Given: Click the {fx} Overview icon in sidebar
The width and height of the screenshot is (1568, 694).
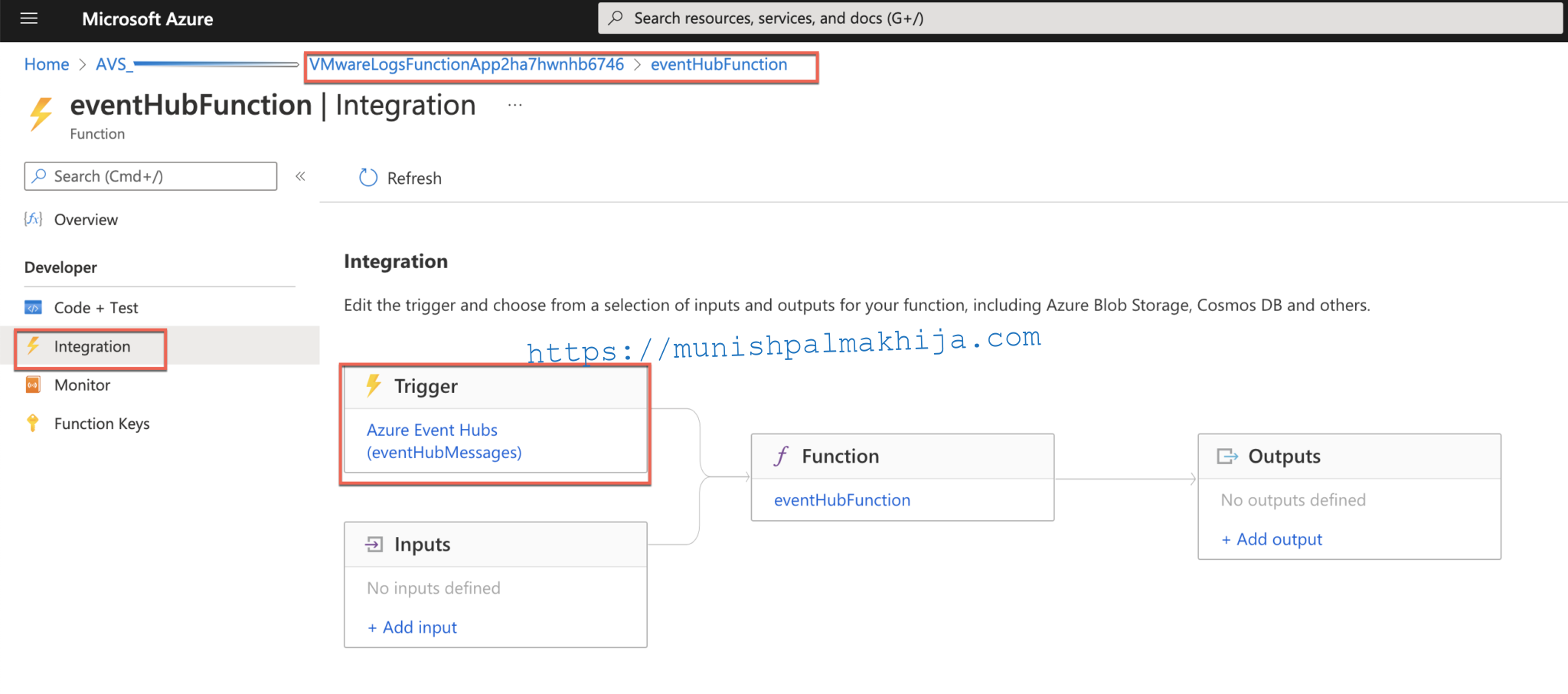Looking at the screenshot, I should [x=33, y=220].
